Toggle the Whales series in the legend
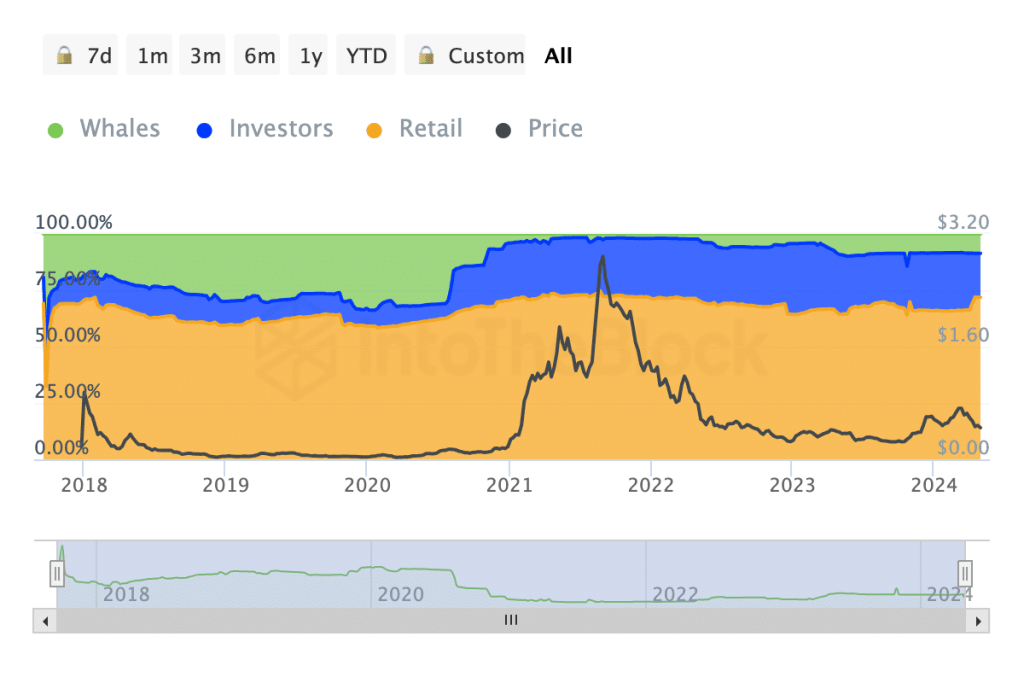 point(104,129)
